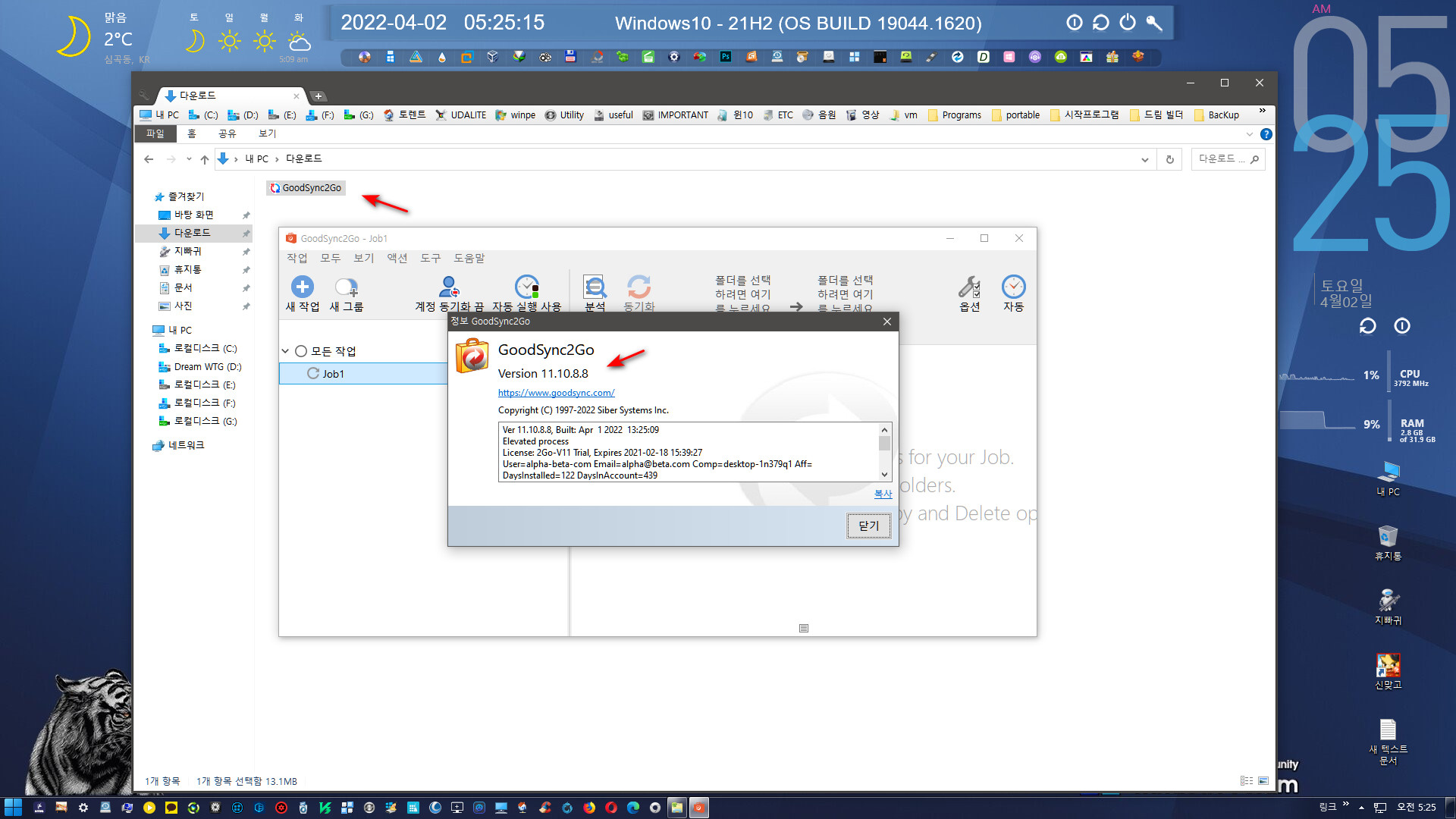Open the UDALITE bookmark in the links bar
Viewport: 1456px width, 819px height.
[461, 115]
